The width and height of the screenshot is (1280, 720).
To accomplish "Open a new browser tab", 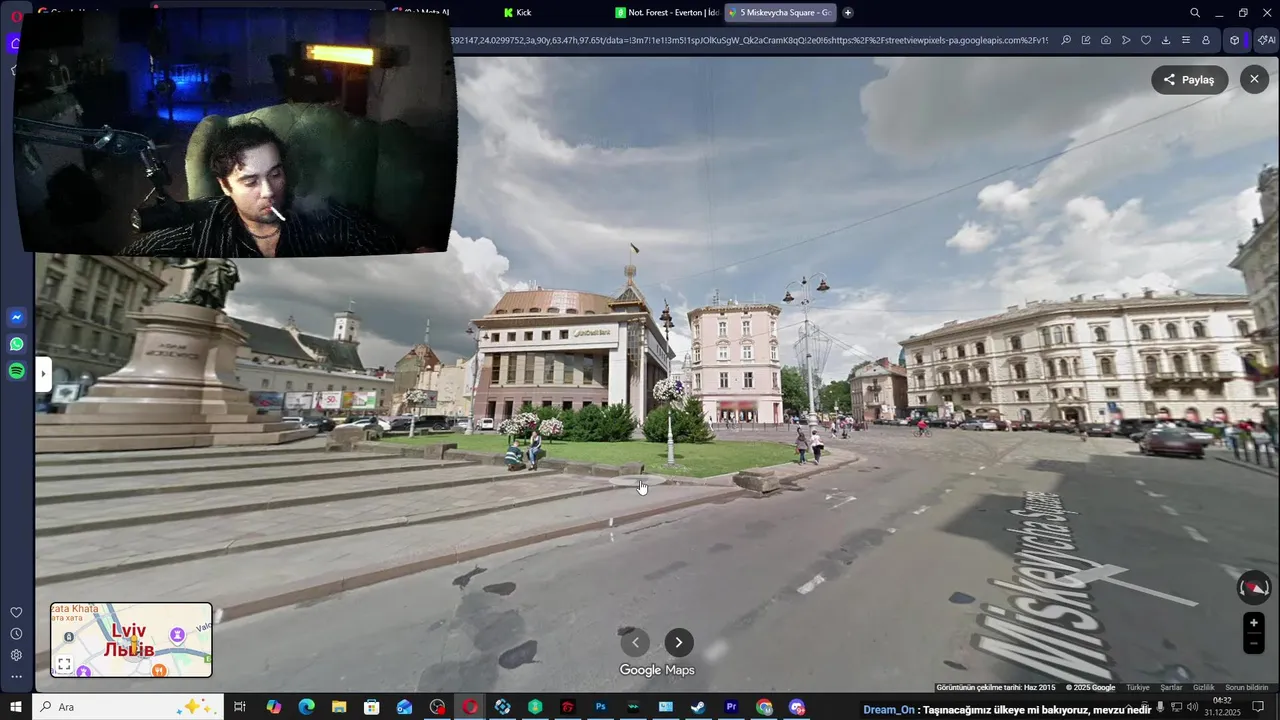I will click(848, 13).
